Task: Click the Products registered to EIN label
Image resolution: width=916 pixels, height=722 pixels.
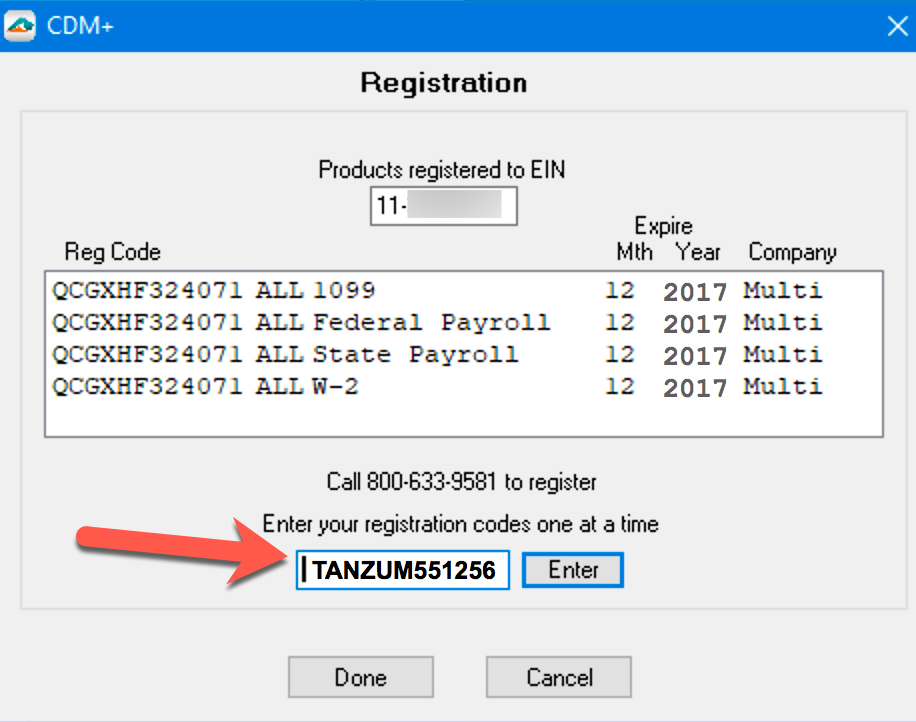Action: (x=441, y=170)
